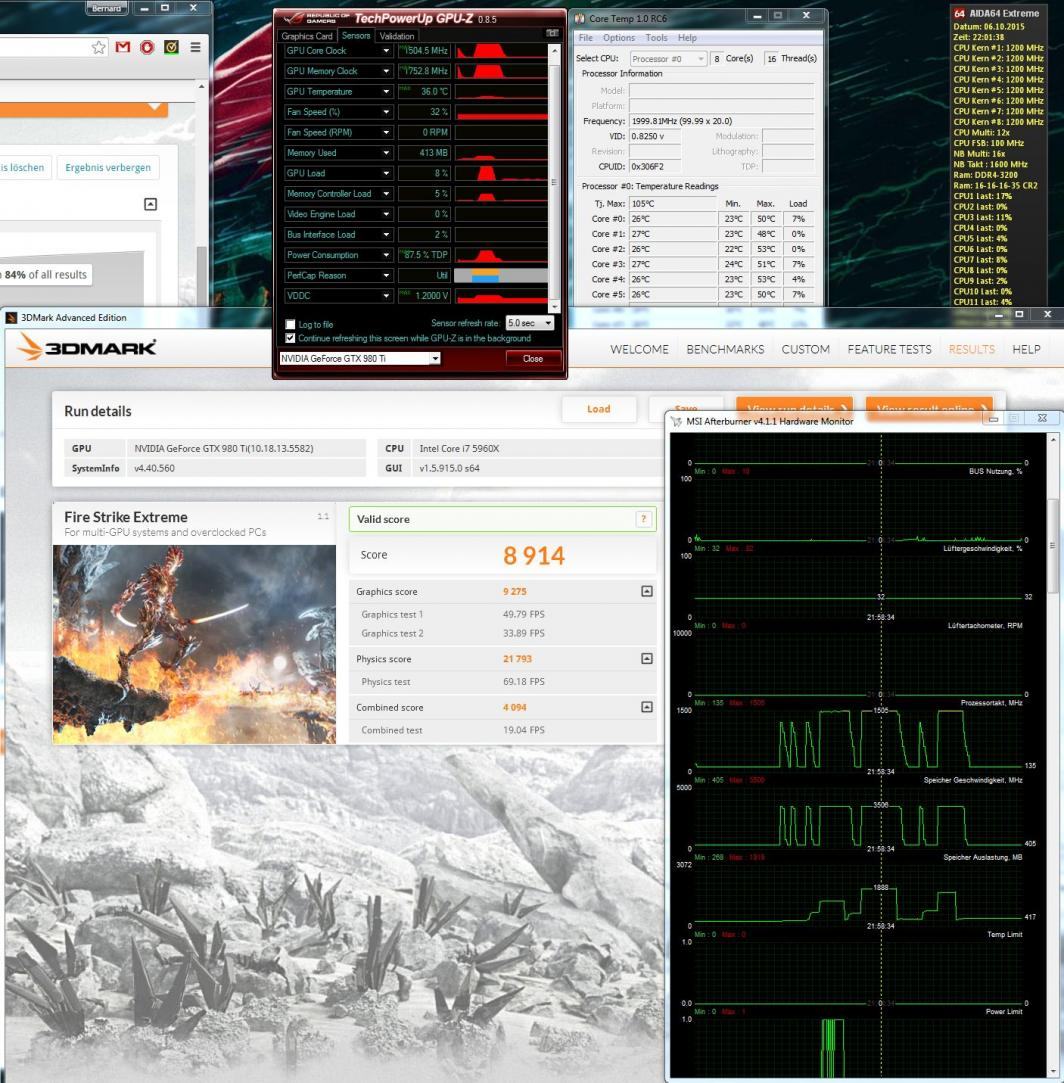Collapse the result panel arrow in browser page
Screen dimensions: 1064x1083
click(x=151, y=204)
